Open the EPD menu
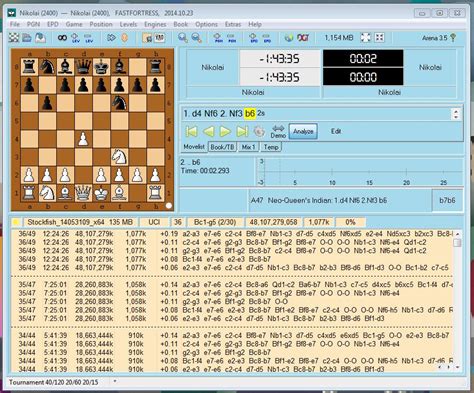The image size is (474, 393). [53, 24]
